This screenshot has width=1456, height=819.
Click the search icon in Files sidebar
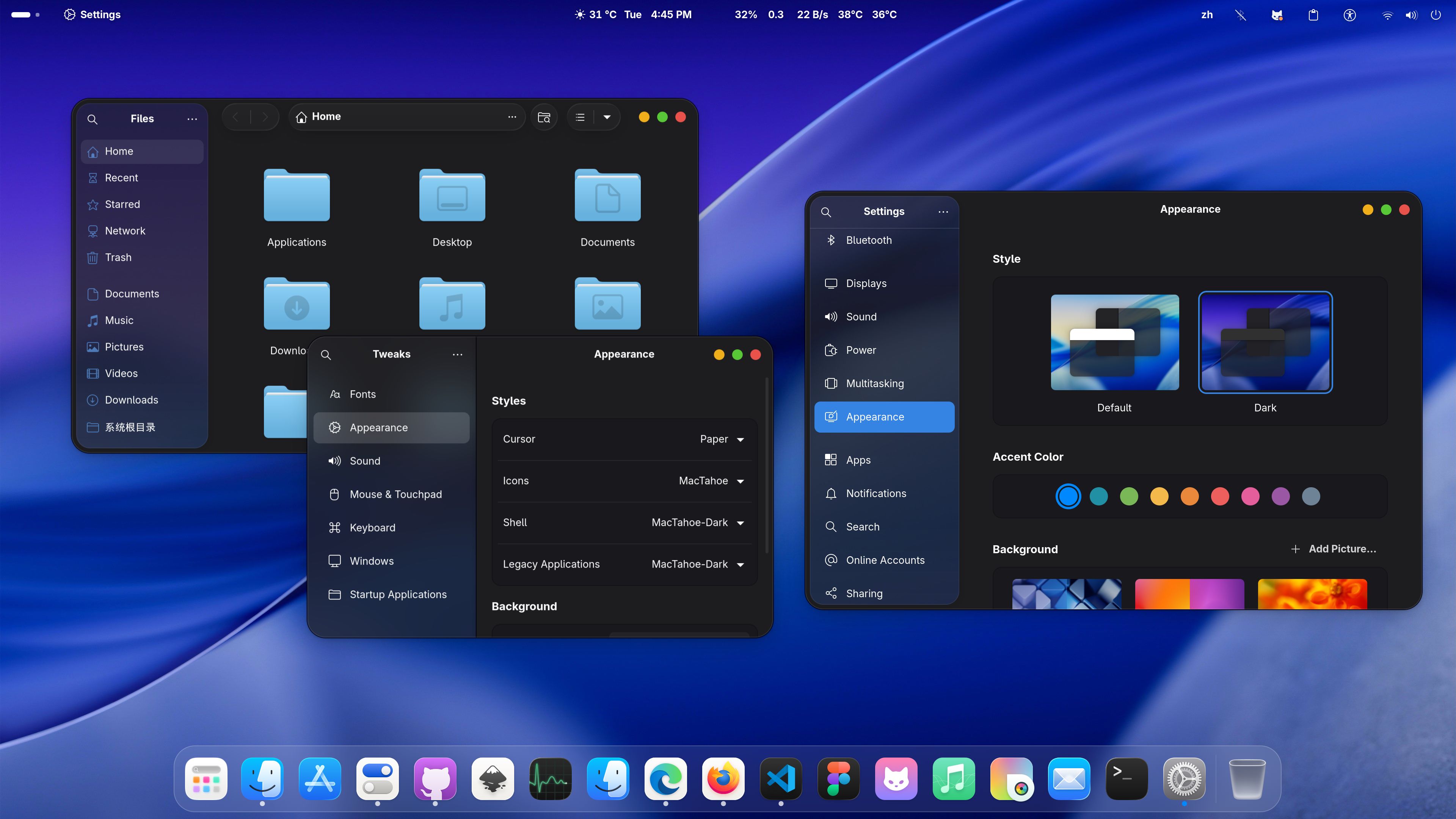(x=93, y=119)
